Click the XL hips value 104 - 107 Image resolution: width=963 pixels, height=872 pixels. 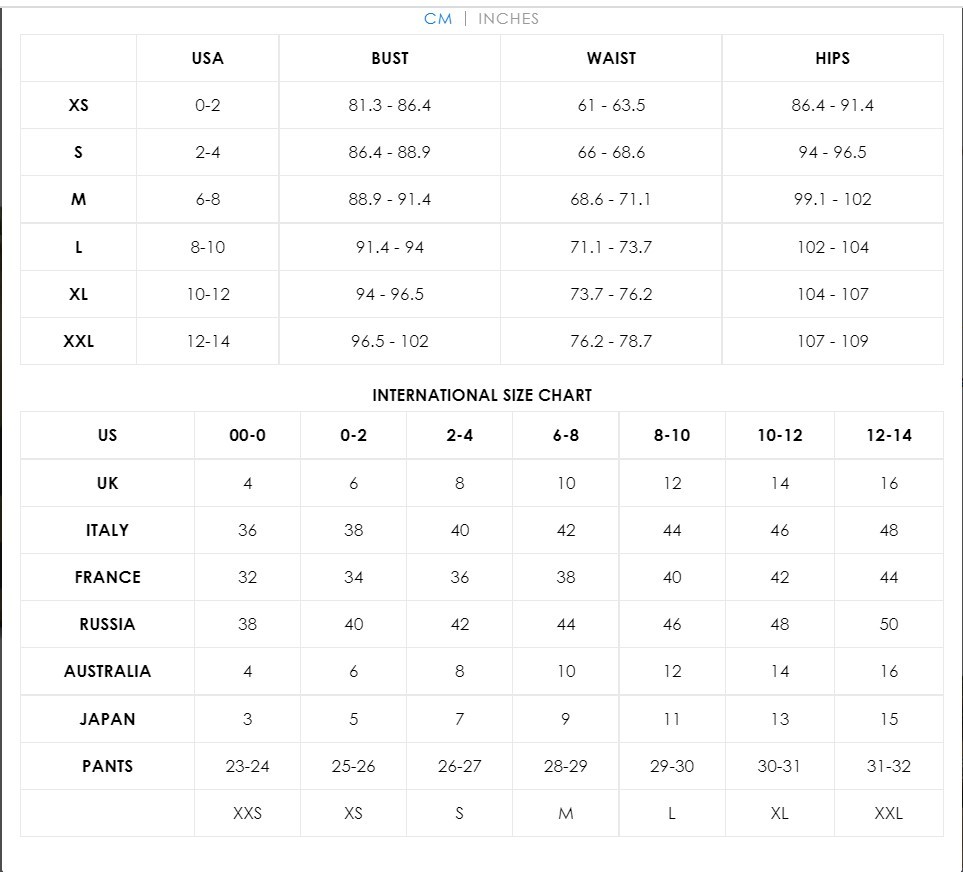(832, 294)
